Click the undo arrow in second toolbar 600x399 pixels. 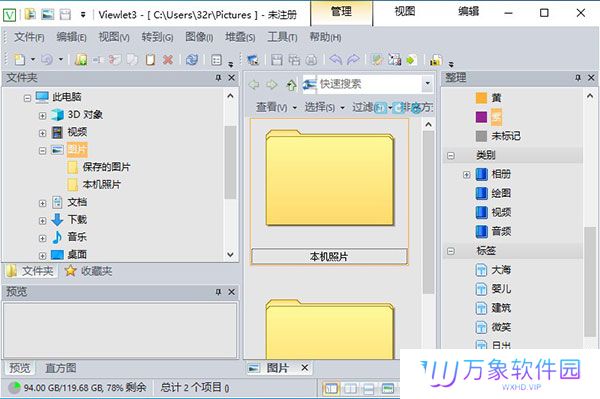336,59
